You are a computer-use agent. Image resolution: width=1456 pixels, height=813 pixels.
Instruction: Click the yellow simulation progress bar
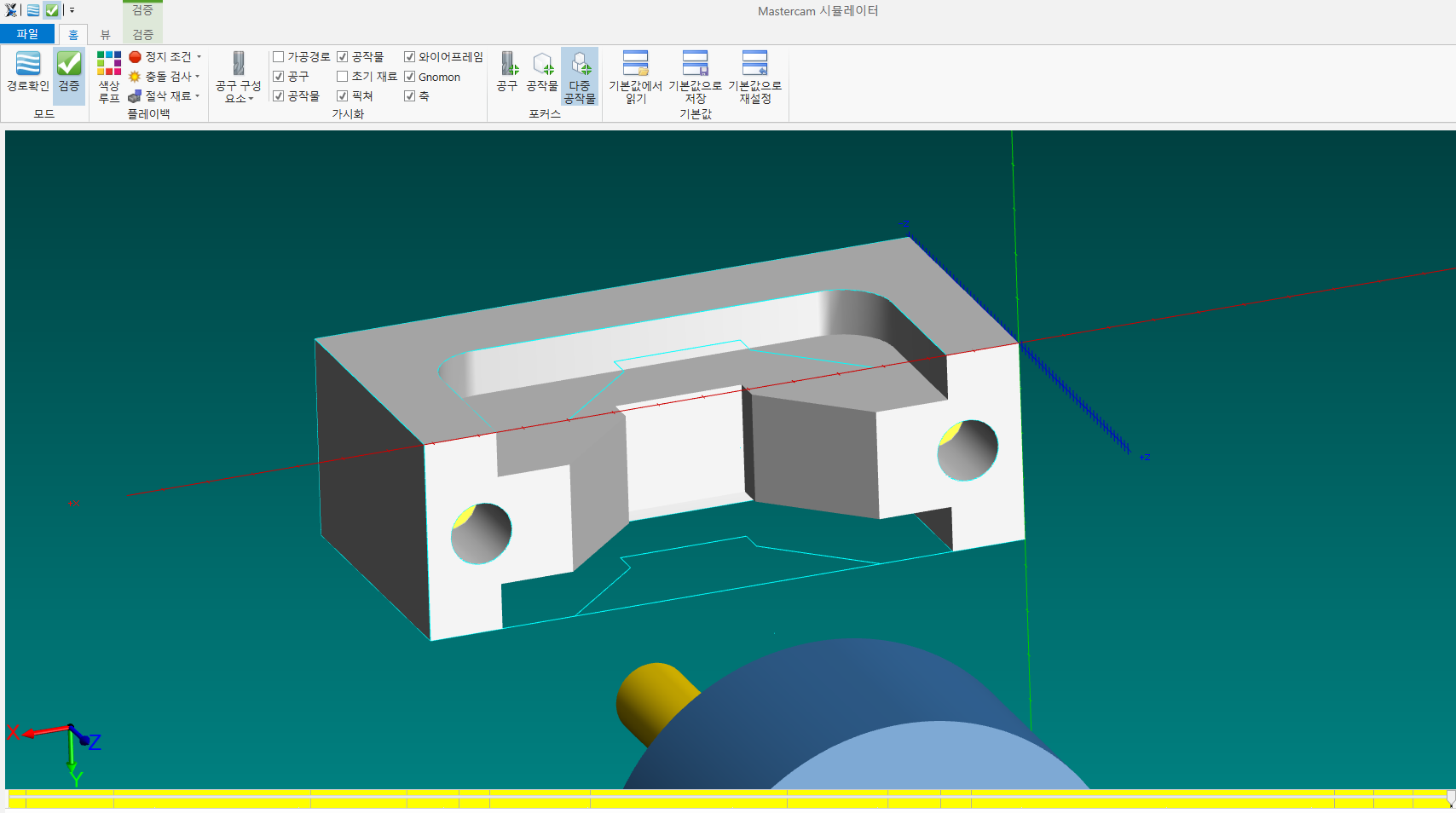click(x=728, y=799)
